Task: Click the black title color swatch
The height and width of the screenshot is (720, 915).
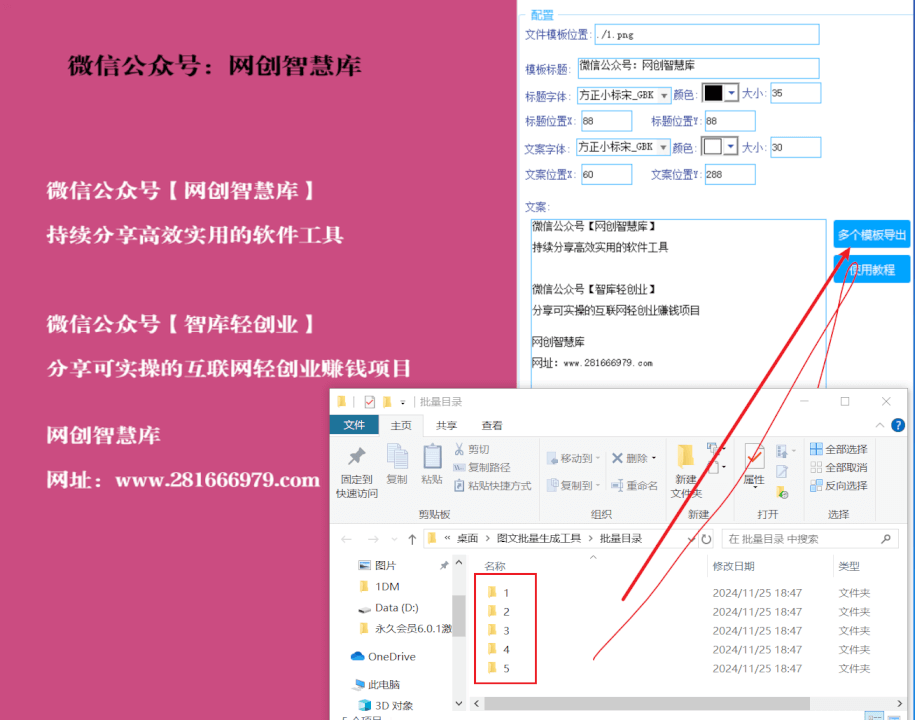Action: pyautogui.click(x=713, y=93)
